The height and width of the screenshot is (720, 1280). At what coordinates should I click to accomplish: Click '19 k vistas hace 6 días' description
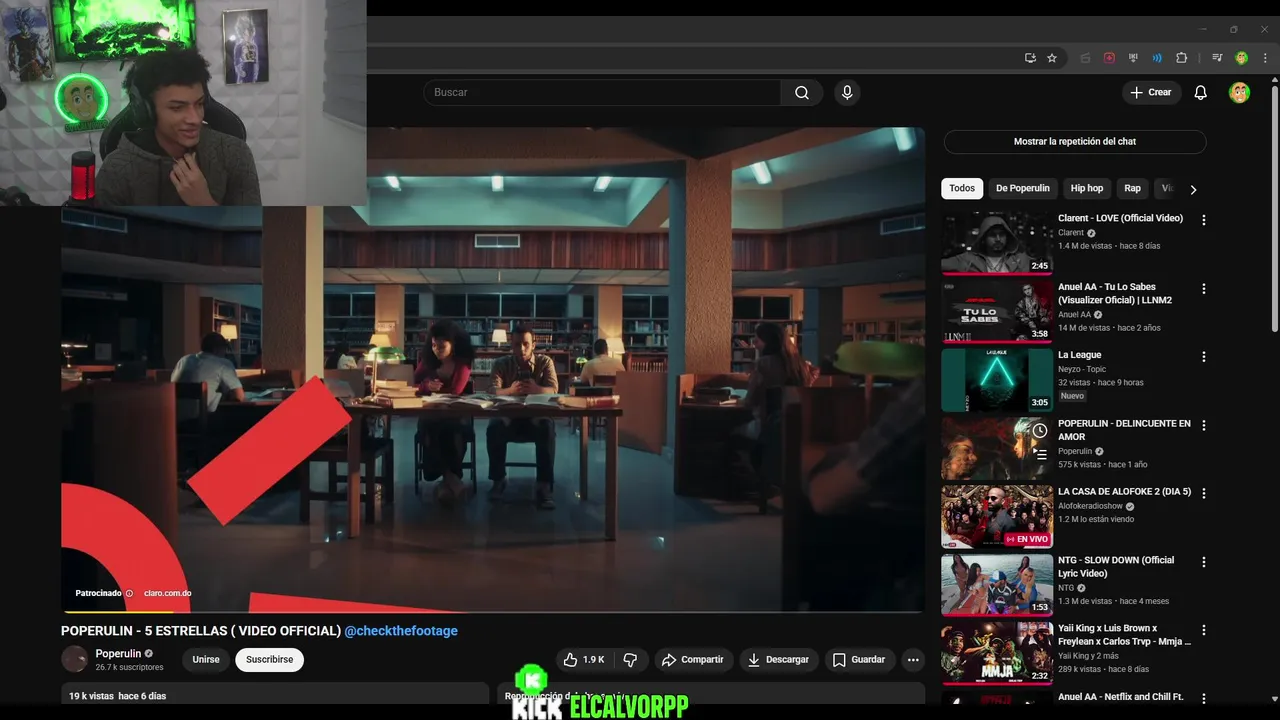point(117,696)
